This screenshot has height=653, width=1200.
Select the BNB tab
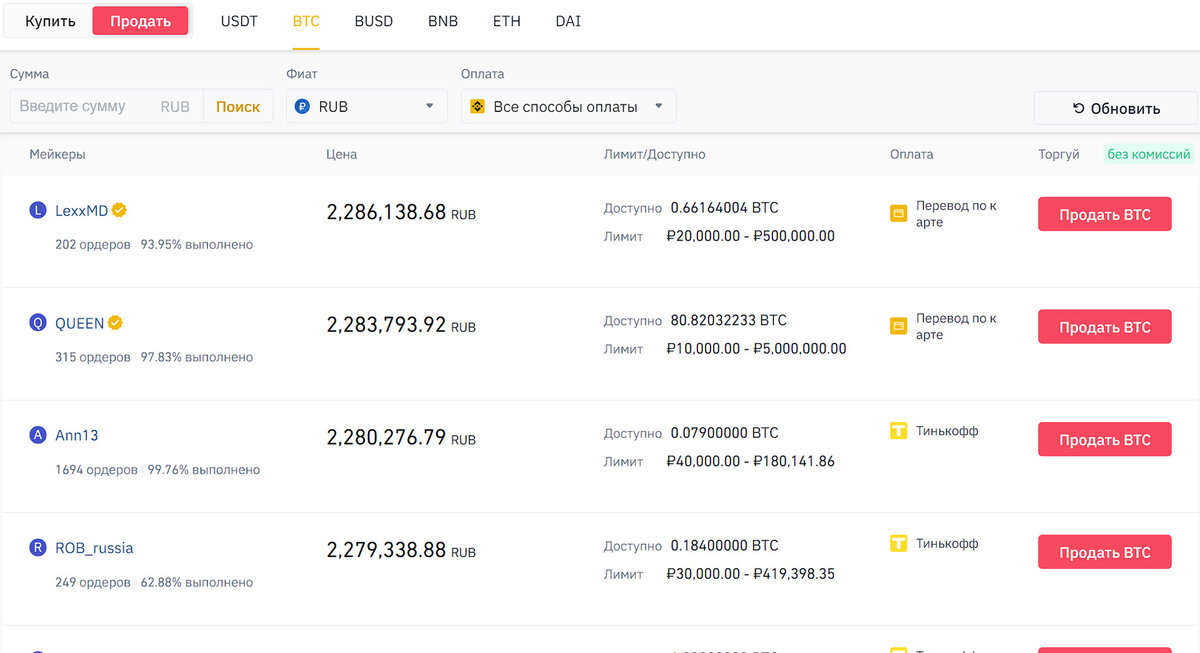tap(443, 21)
